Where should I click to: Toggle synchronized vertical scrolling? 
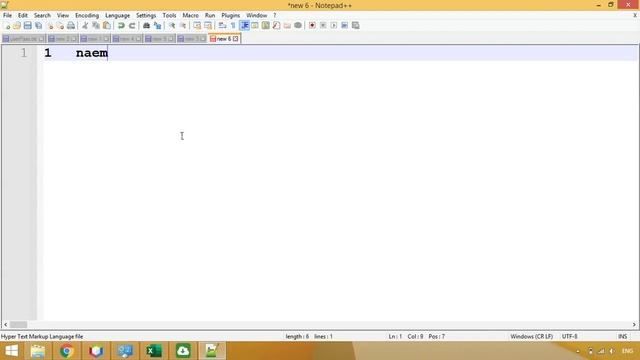(x=197, y=25)
